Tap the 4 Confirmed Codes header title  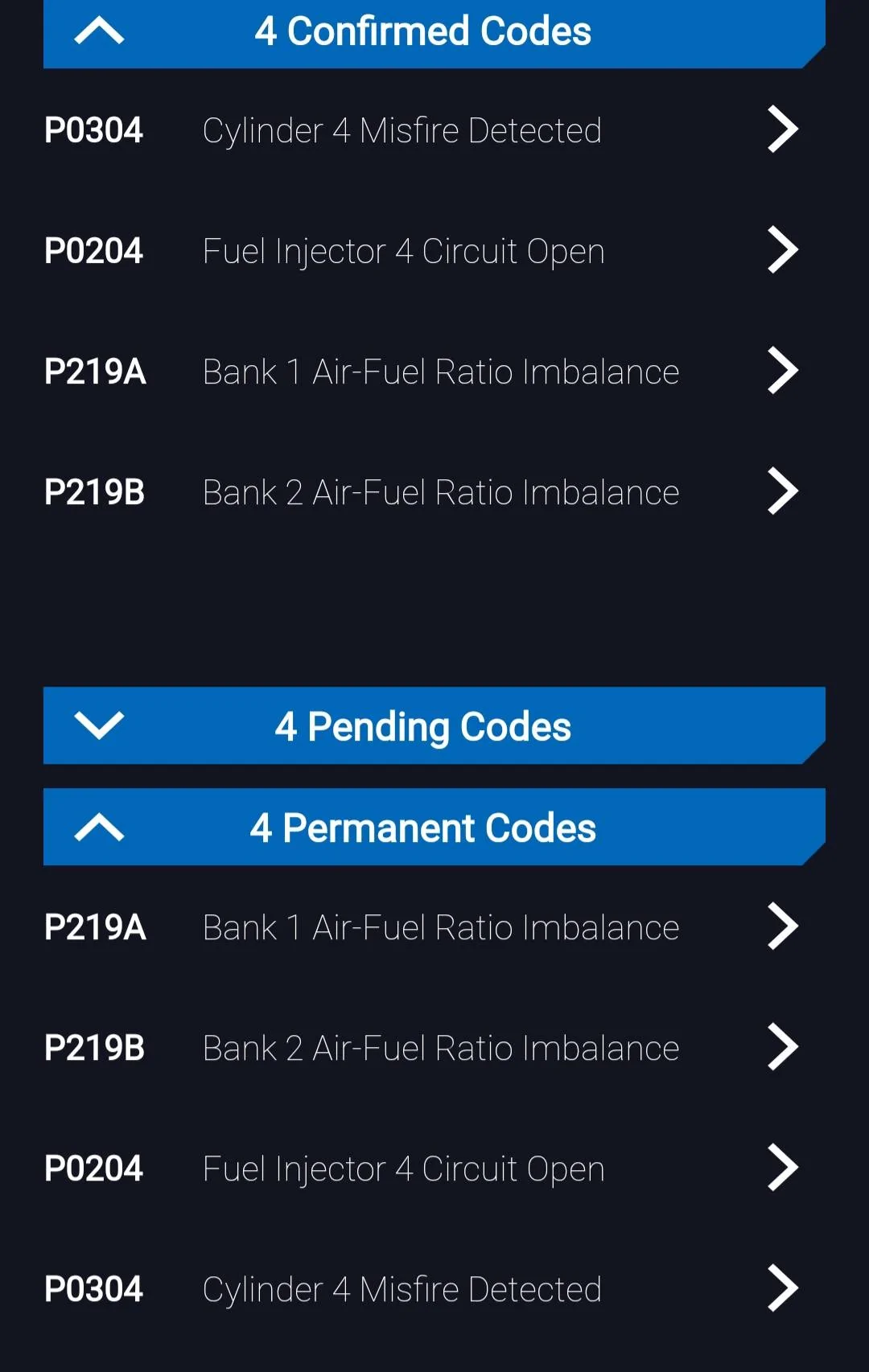423,31
